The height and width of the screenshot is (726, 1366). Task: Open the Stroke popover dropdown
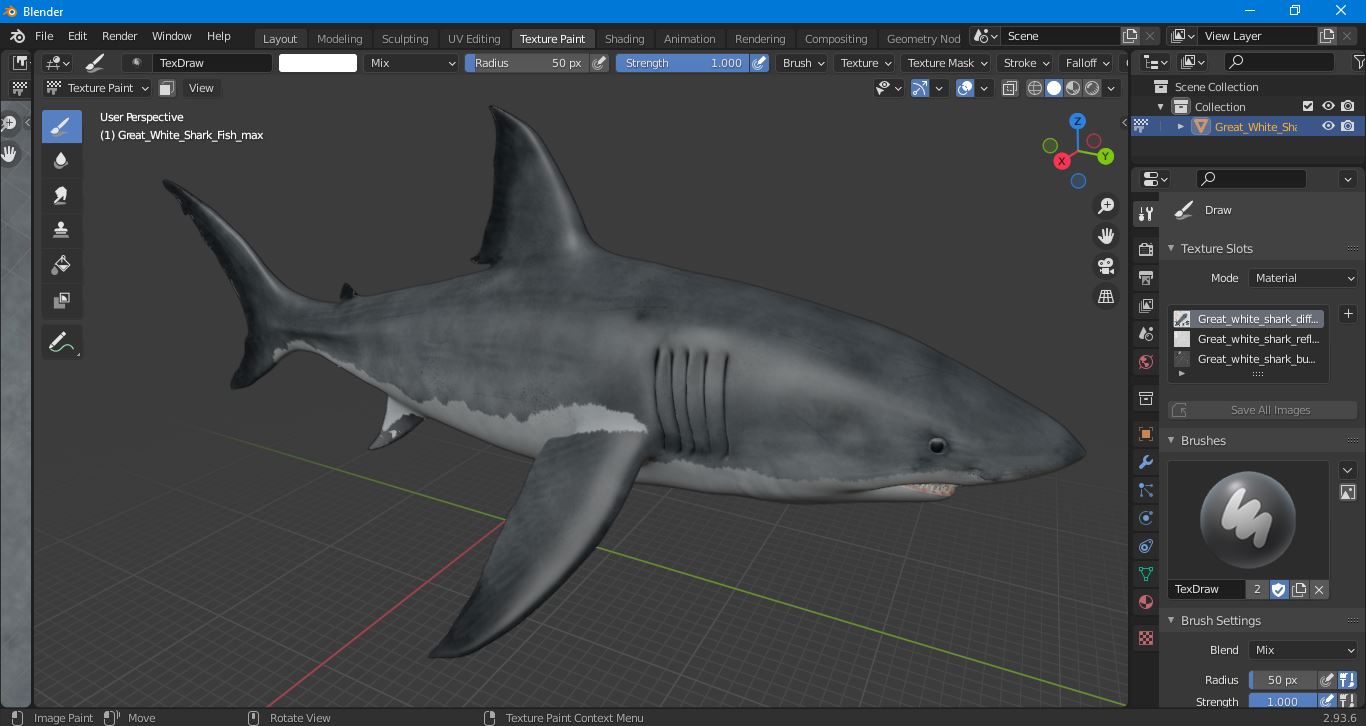click(1026, 63)
